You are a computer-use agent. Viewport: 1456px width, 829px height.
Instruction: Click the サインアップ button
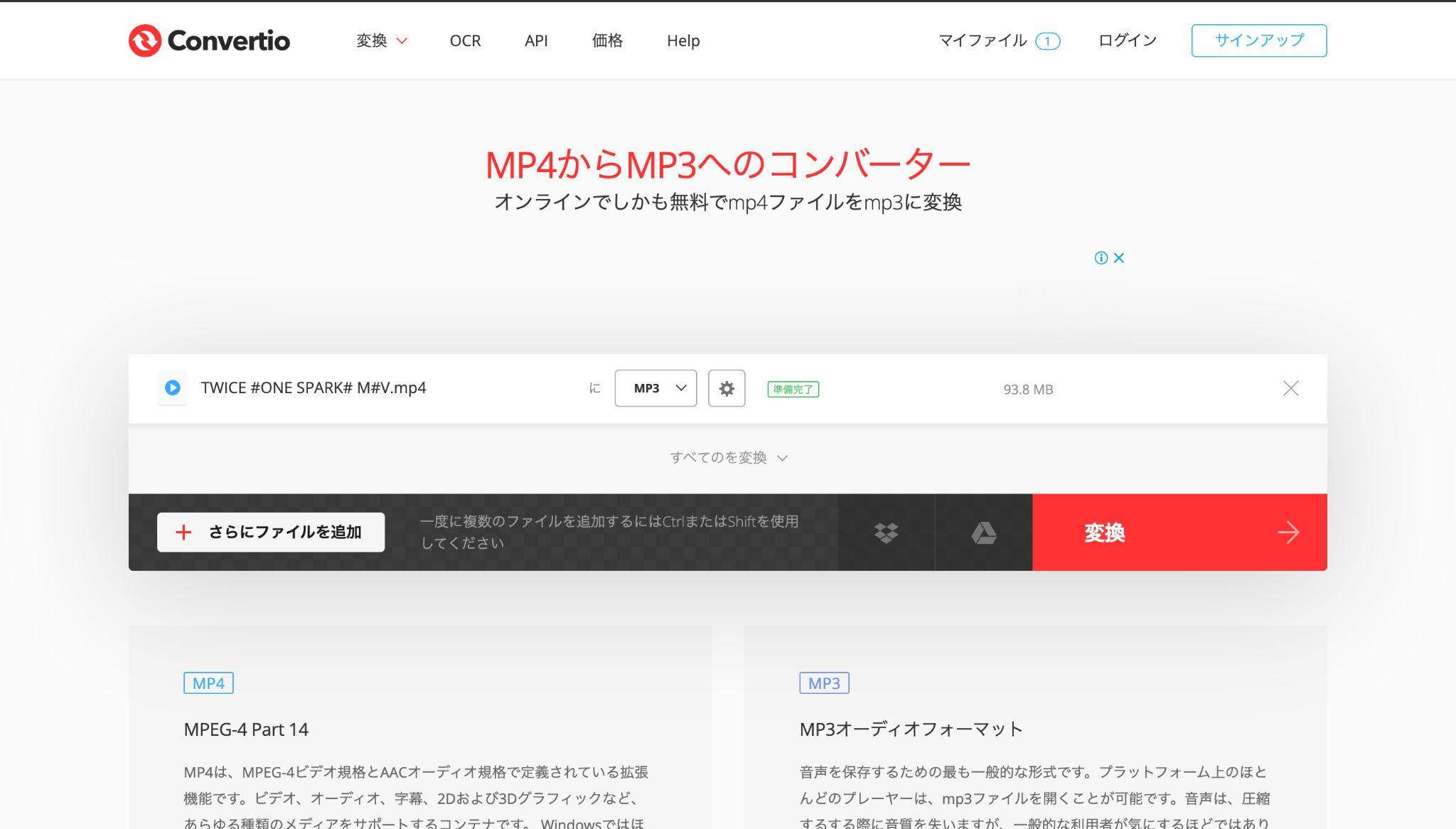[1259, 41]
